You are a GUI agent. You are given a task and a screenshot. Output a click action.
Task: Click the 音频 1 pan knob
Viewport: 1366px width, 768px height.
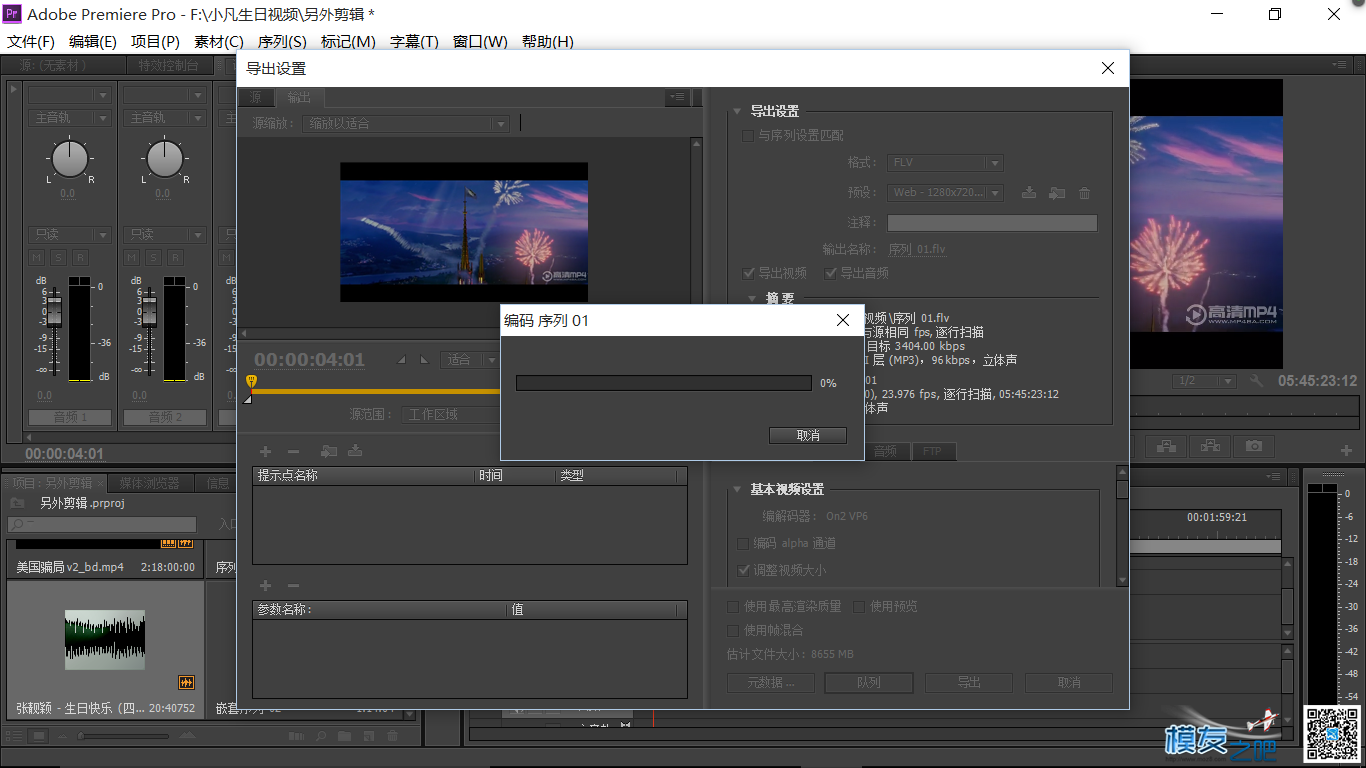click(69, 158)
